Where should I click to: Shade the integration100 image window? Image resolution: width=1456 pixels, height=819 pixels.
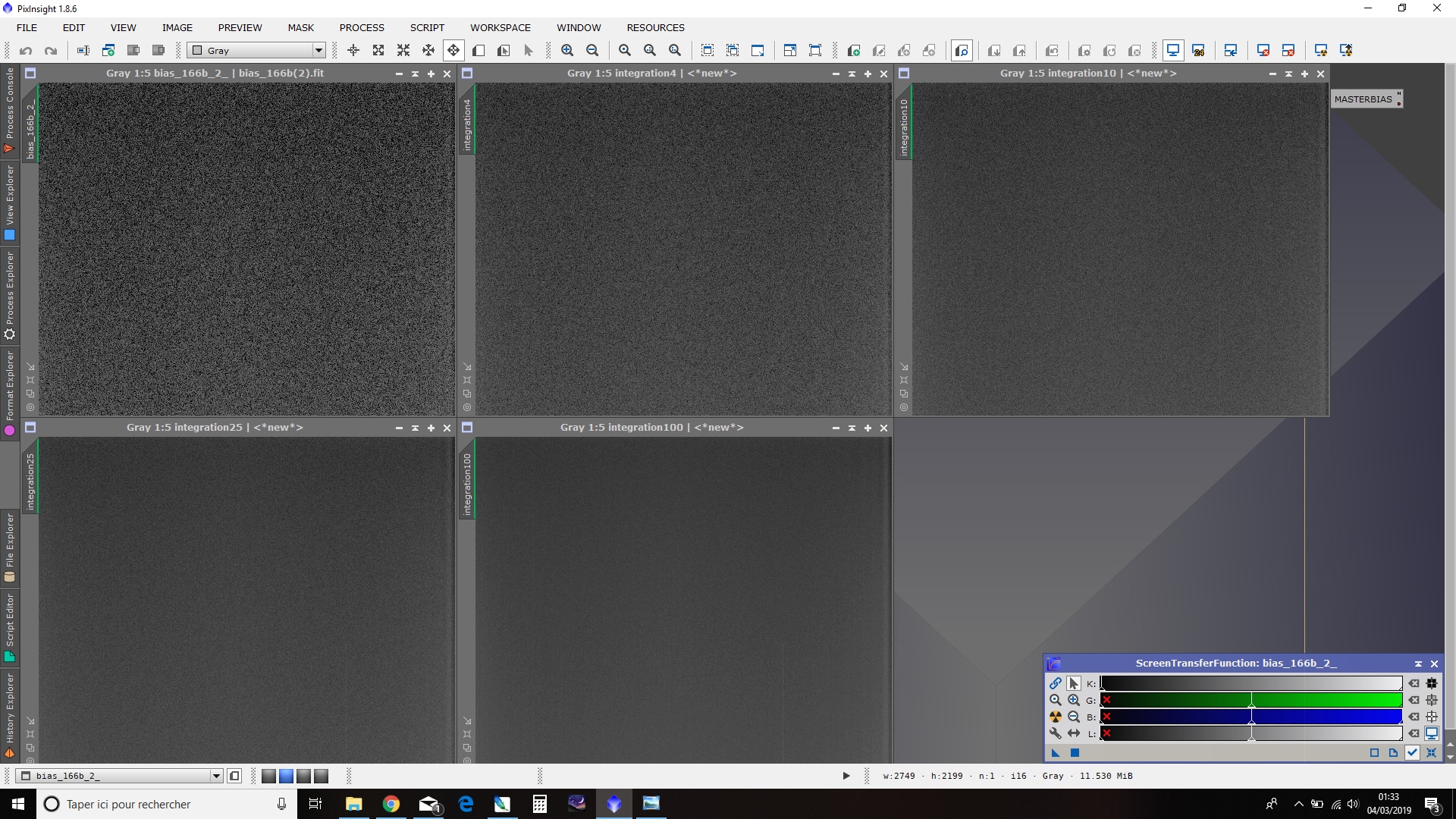point(852,428)
